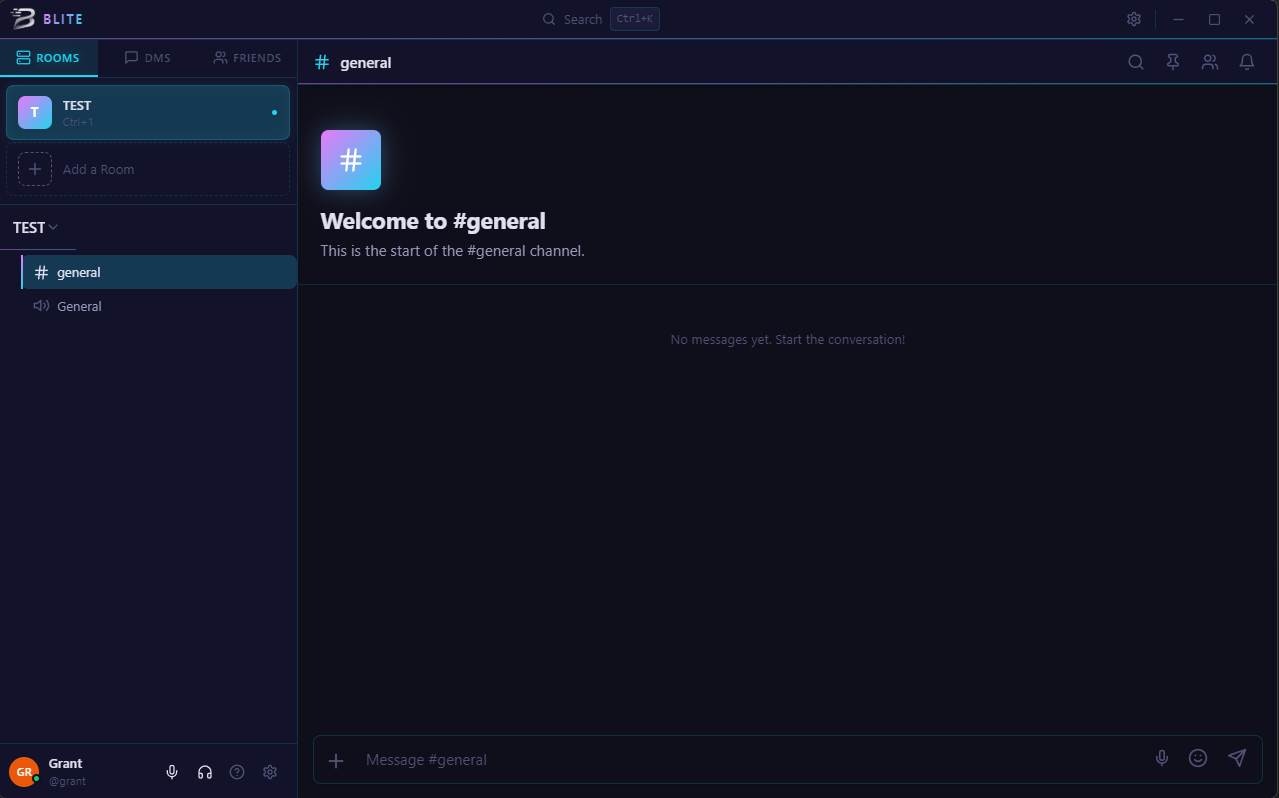Click the large hashtag welcome icon
The width and height of the screenshot is (1279, 798).
click(351, 160)
